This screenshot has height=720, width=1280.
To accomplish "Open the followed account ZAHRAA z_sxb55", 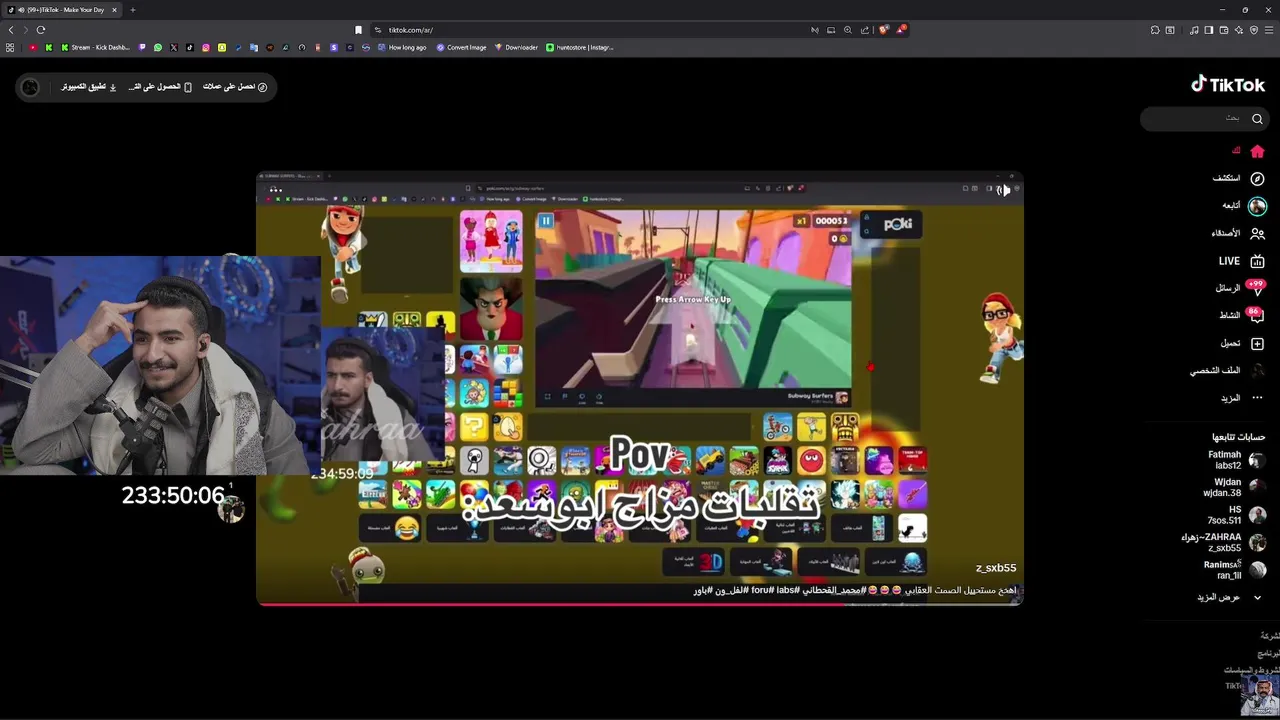I will 1223,543.
